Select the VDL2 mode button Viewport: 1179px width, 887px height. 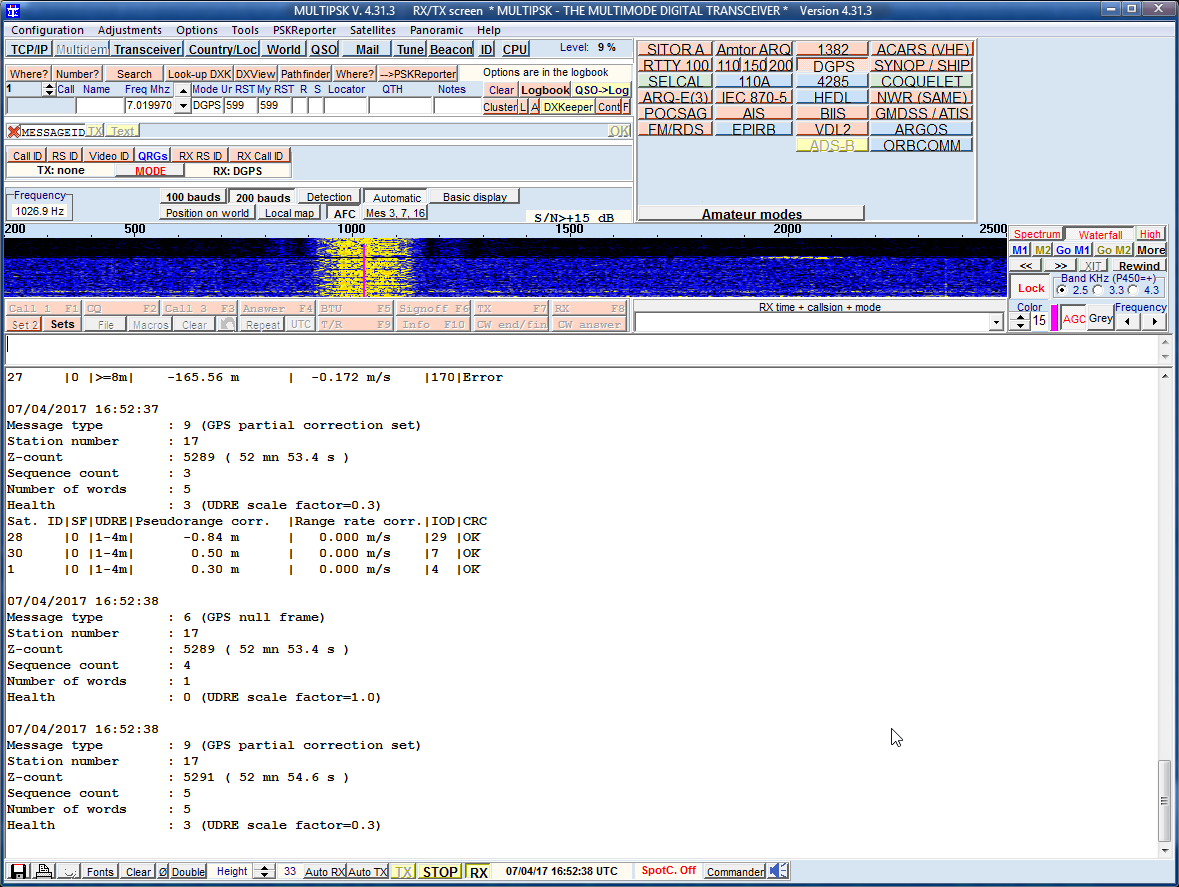[x=832, y=129]
